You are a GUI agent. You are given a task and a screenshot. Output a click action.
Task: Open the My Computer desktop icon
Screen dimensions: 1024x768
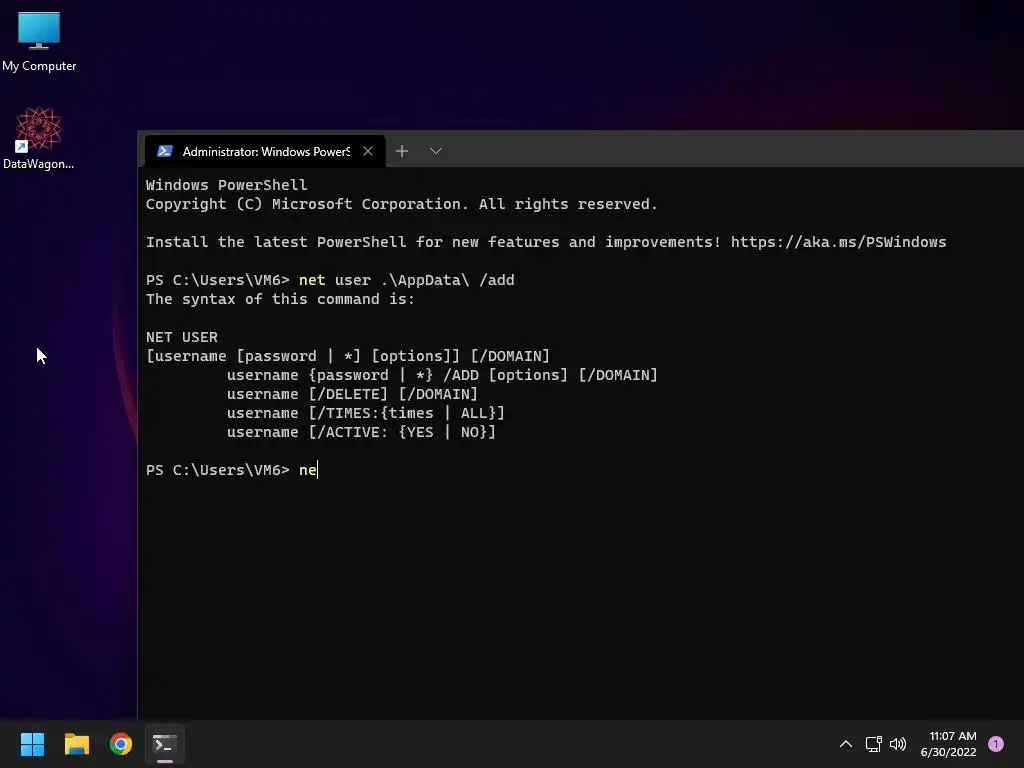click(39, 41)
